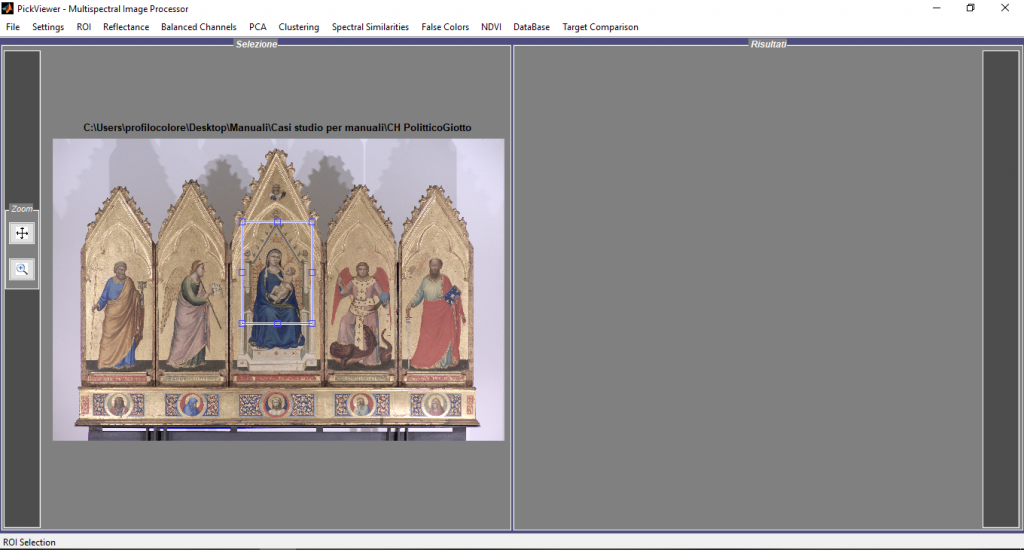Click the polyptych image in Selezione panel
This screenshot has height=550, width=1024.
(x=278, y=289)
